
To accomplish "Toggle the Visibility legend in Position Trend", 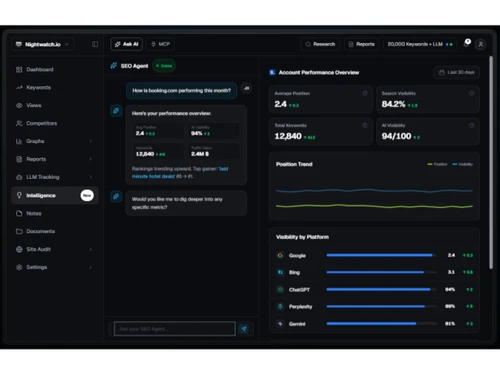I will tap(463, 164).
